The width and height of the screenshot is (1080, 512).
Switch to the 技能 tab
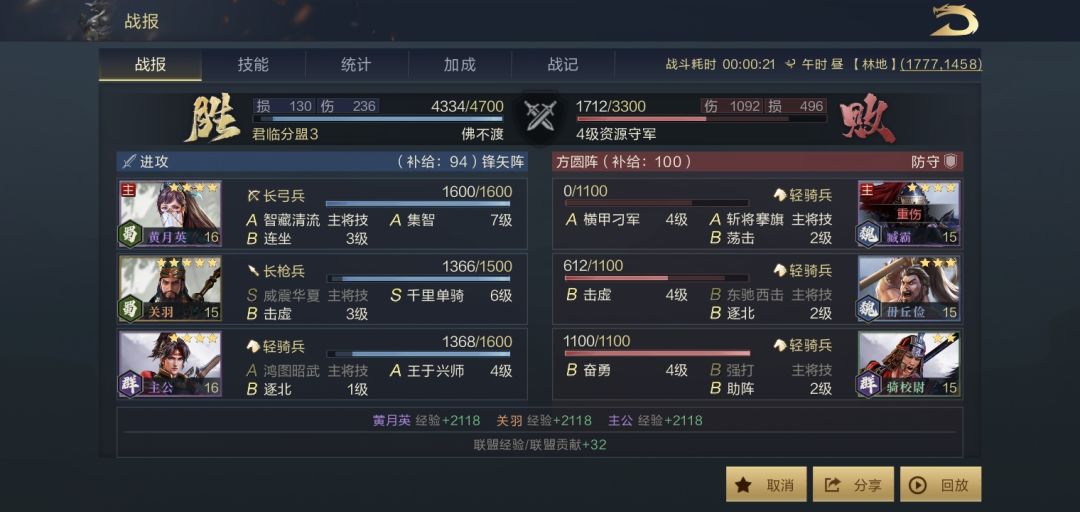pos(253,64)
